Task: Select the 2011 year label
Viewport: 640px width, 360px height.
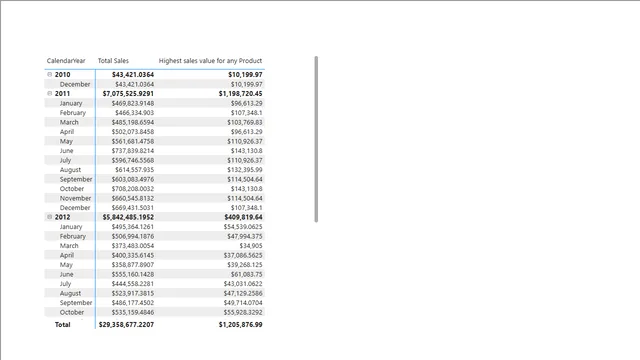Action: point(62,93)
